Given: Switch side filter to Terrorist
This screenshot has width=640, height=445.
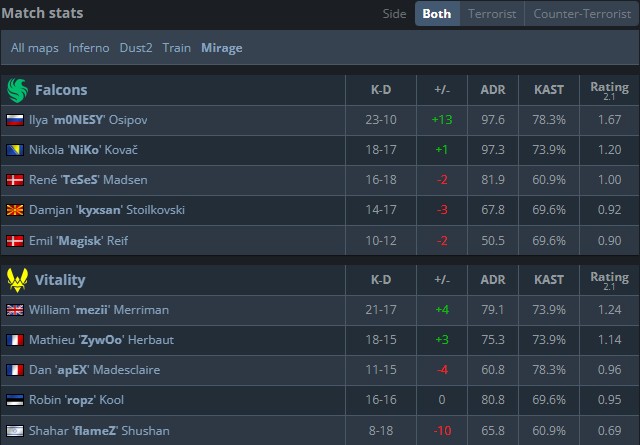Looking at the screenshot, I should click(490, 14).
